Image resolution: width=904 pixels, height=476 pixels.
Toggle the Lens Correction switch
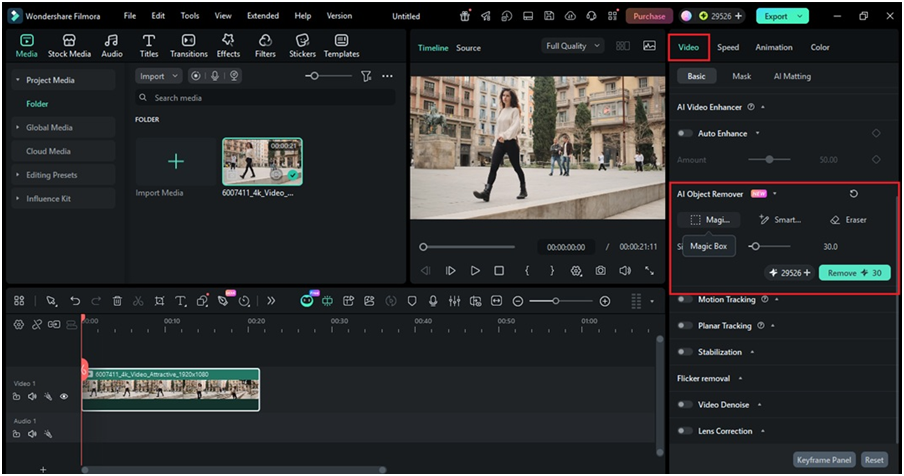point(685,430)
